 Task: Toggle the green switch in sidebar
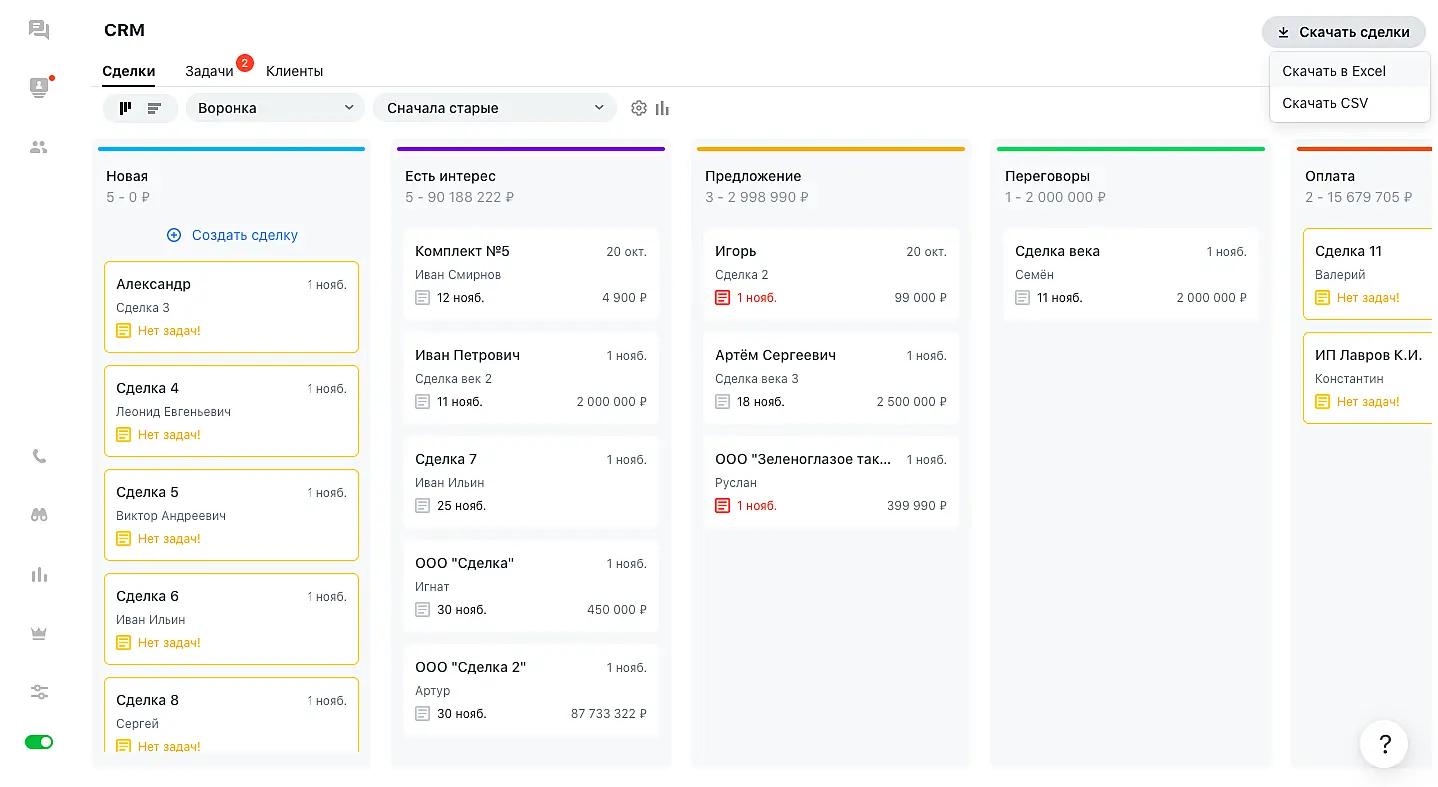coord(39,742)
